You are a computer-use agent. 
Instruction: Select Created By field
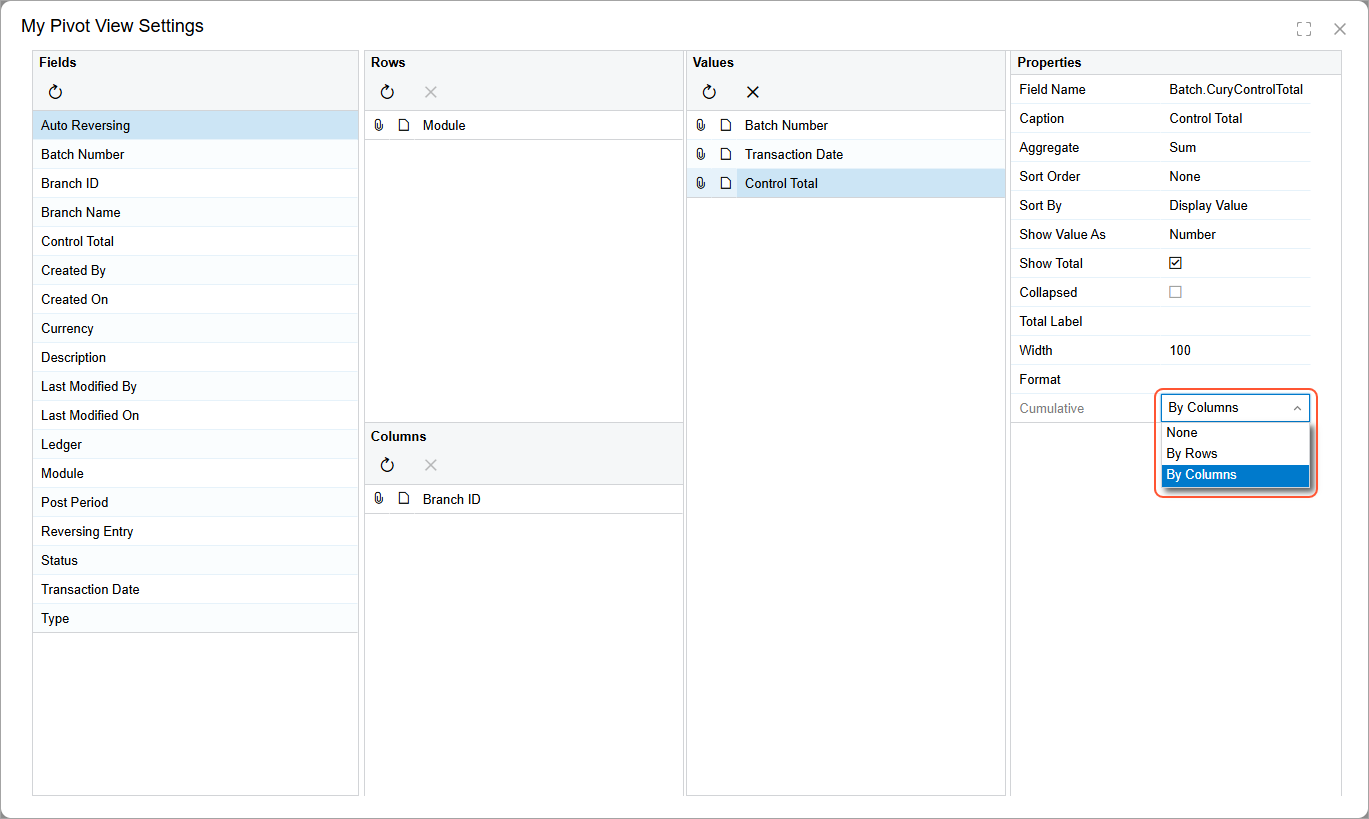[195, 270]
